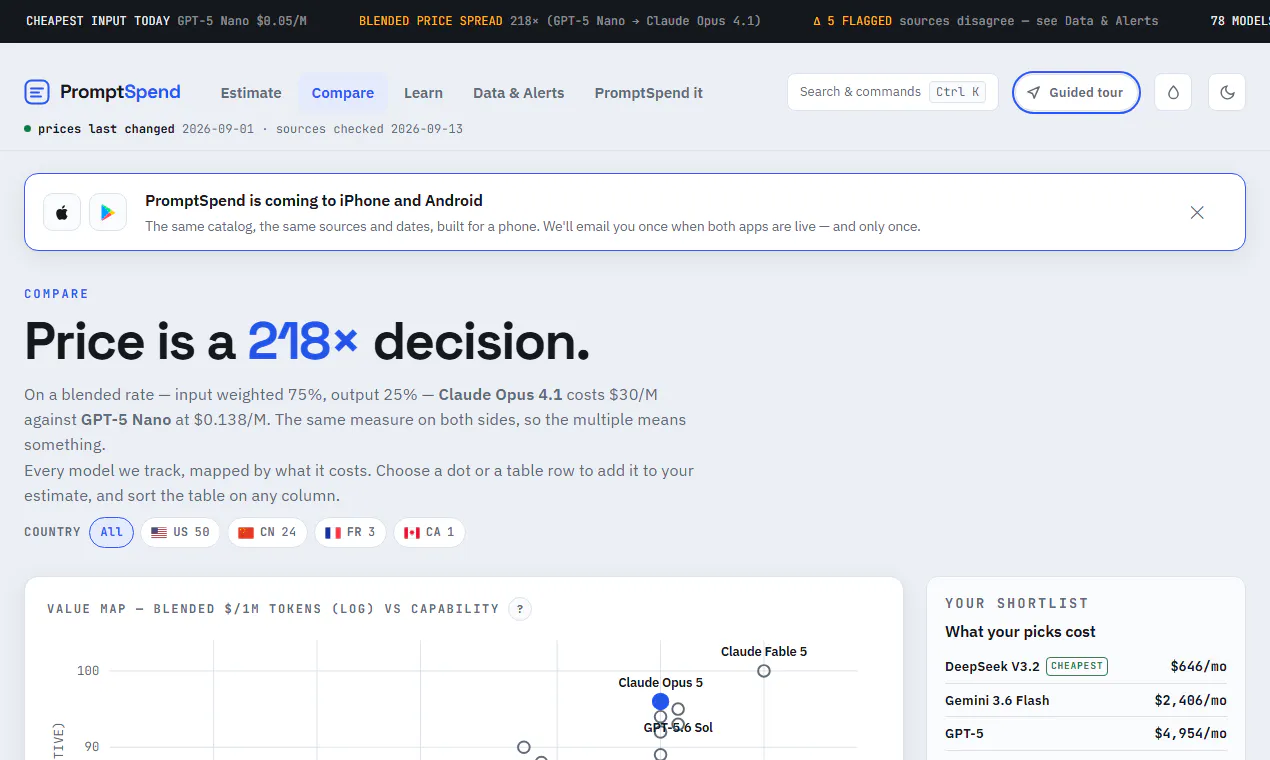Filter models by CA 1
Screen dimensions: 1270x760
[429, 532]
